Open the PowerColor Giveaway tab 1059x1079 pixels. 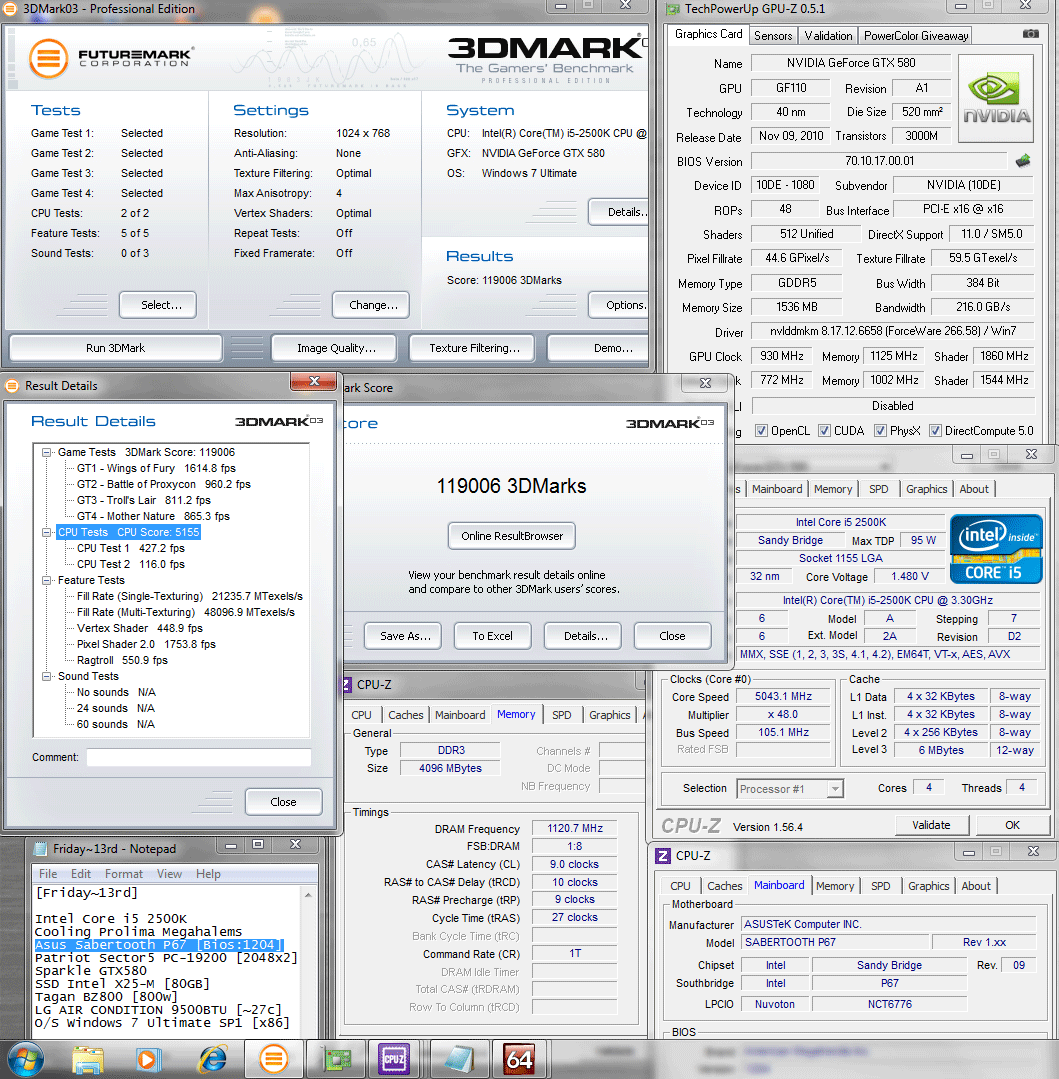916,36
